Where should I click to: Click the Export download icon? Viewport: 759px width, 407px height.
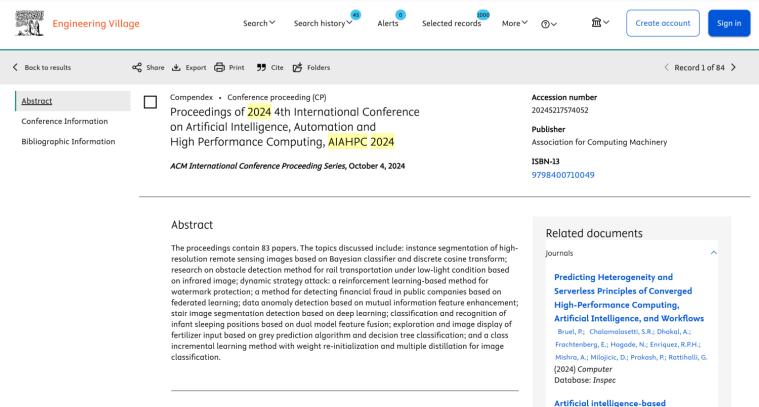coord(176,67)
